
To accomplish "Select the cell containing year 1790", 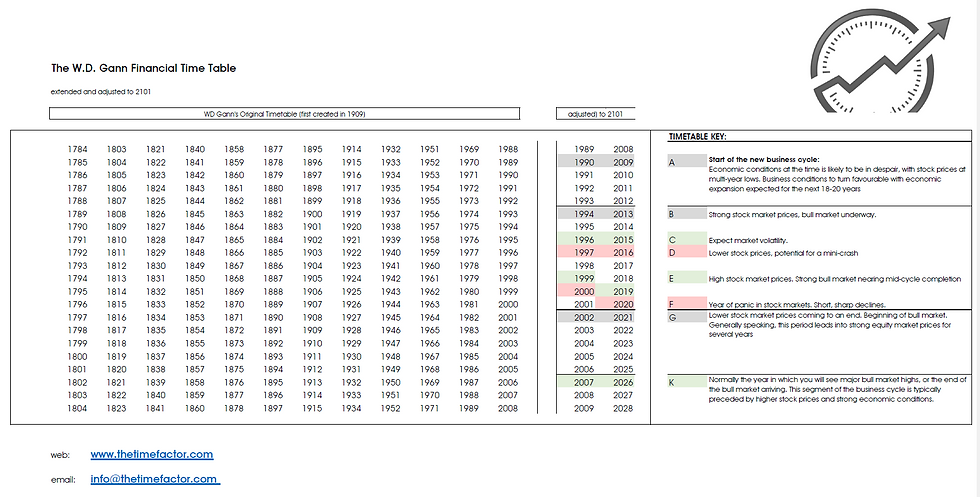I will (78, 227).
